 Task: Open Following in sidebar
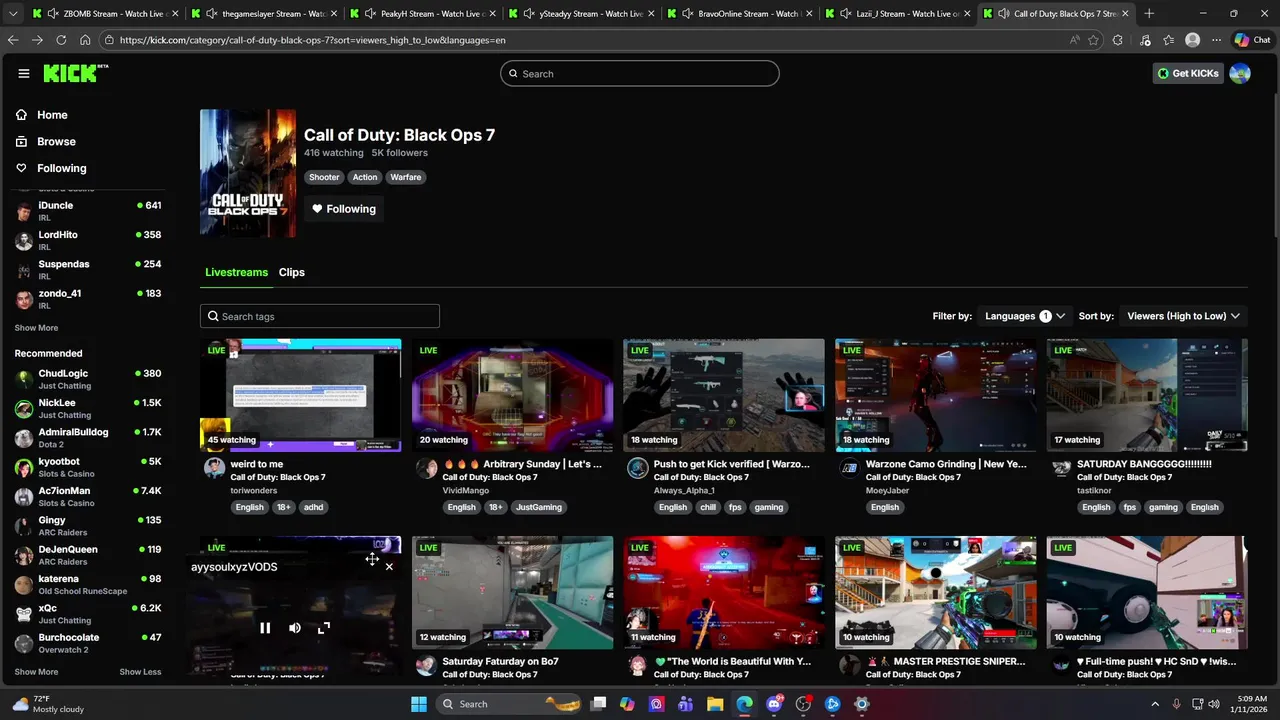point(62,168)
